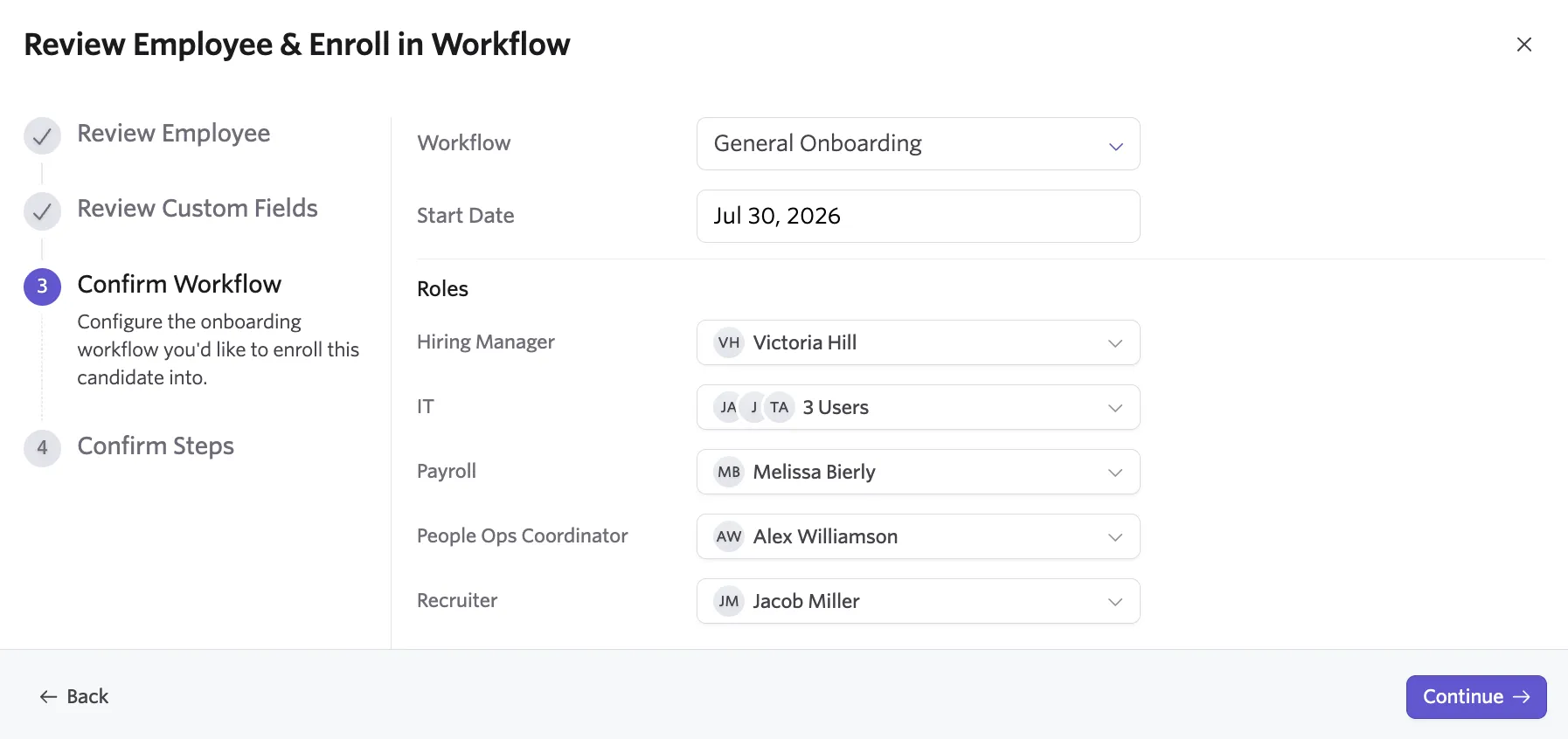The height and width of the screenshot is (739, 1568).
Task: Click the JM avatar for Jacob Miller
Action: tap(729, 601)
